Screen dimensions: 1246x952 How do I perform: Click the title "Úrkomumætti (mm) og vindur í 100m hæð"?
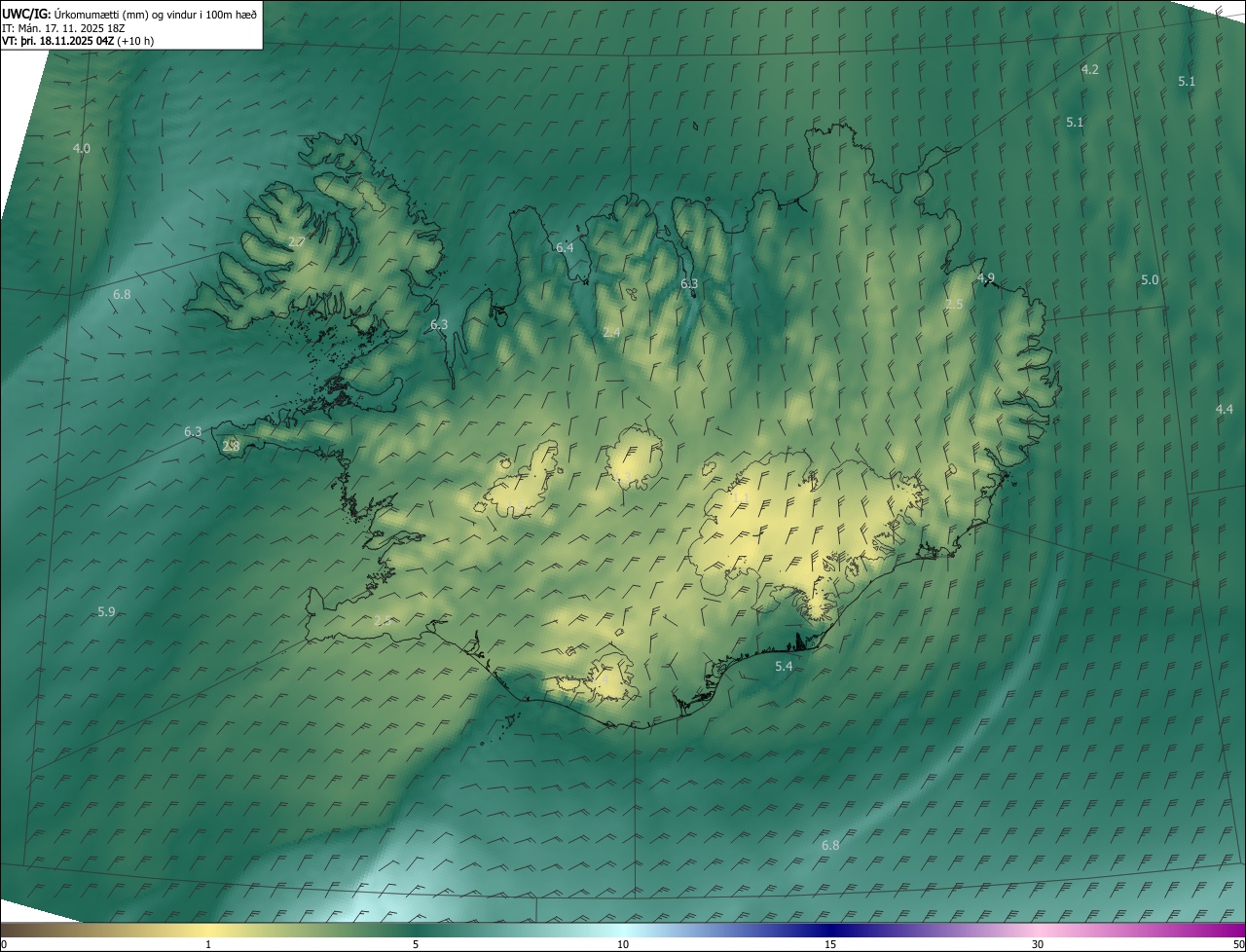click(158, 14)
